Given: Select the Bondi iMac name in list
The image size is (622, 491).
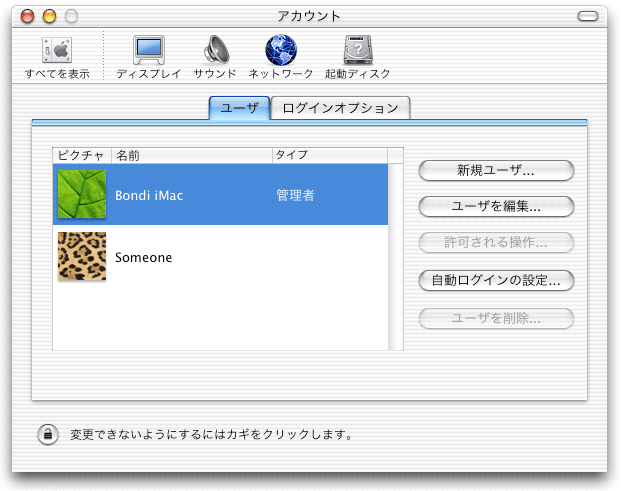Looking at the screenshot, I should [x=149, y=196].
